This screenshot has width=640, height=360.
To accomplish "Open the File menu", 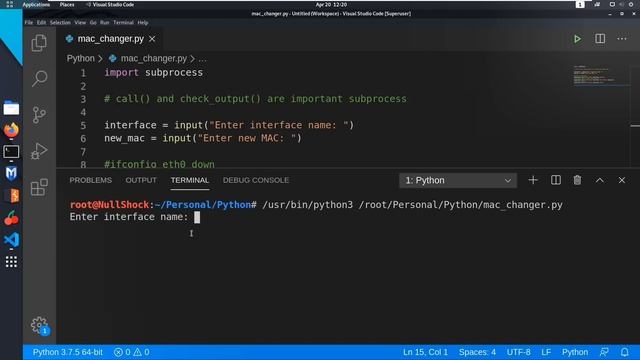I will [29, 22].
